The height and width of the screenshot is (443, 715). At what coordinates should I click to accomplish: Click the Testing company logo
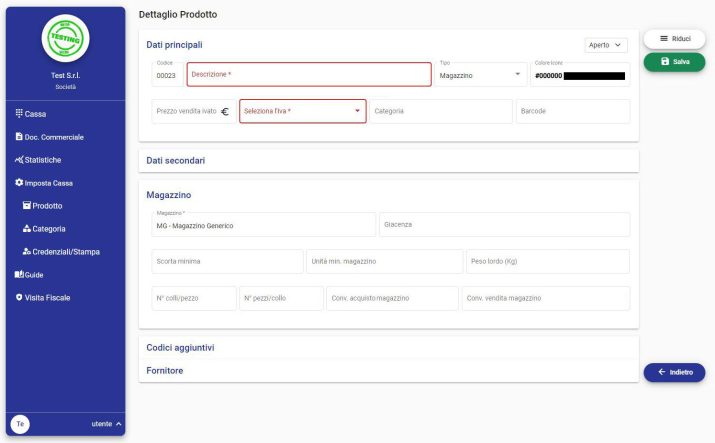point(65,39)
